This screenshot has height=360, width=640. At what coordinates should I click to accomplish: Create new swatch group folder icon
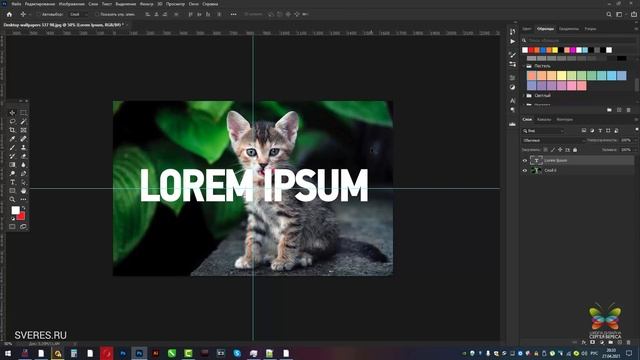609,110
